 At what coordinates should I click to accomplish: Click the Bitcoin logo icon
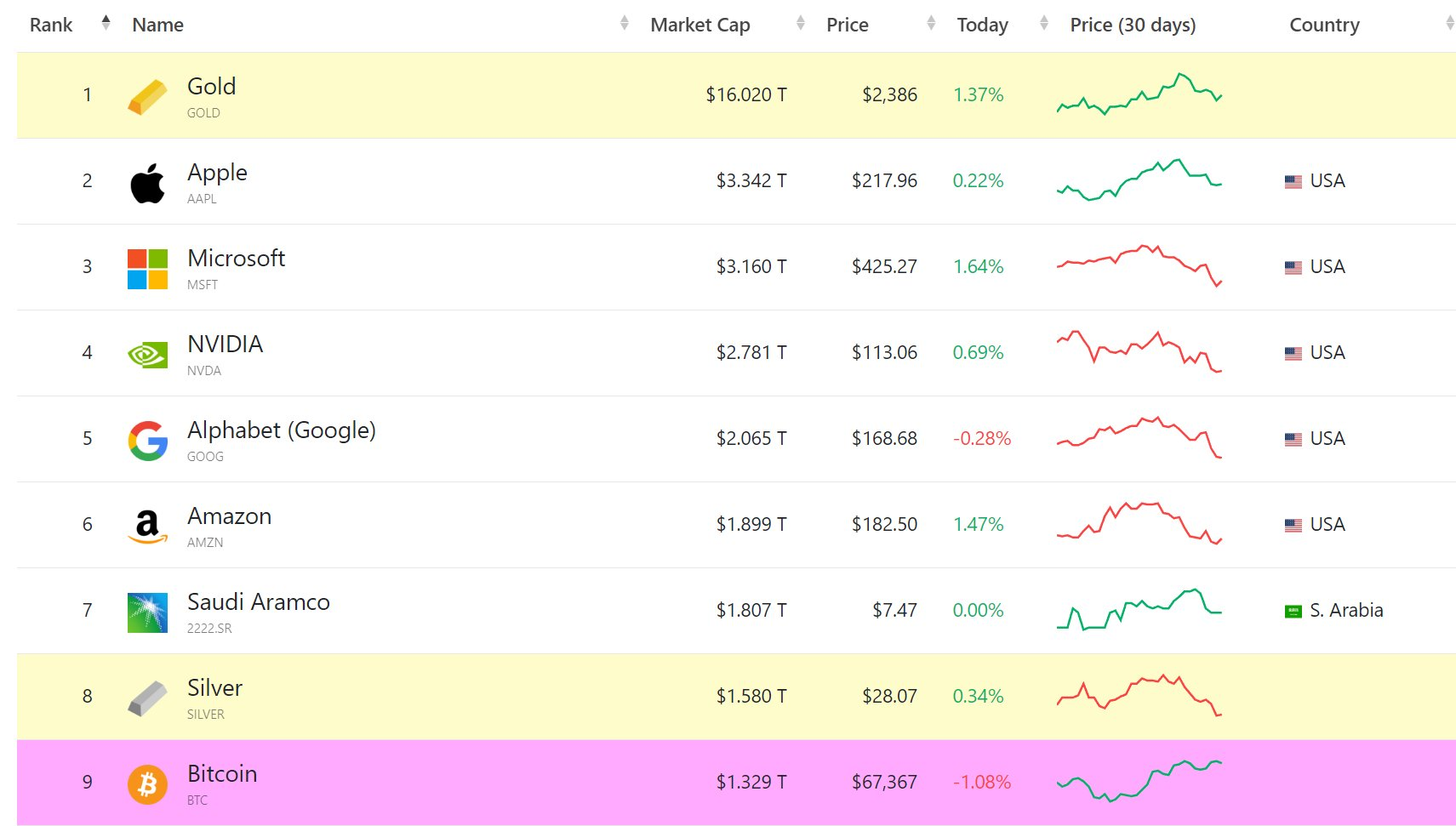147,784
